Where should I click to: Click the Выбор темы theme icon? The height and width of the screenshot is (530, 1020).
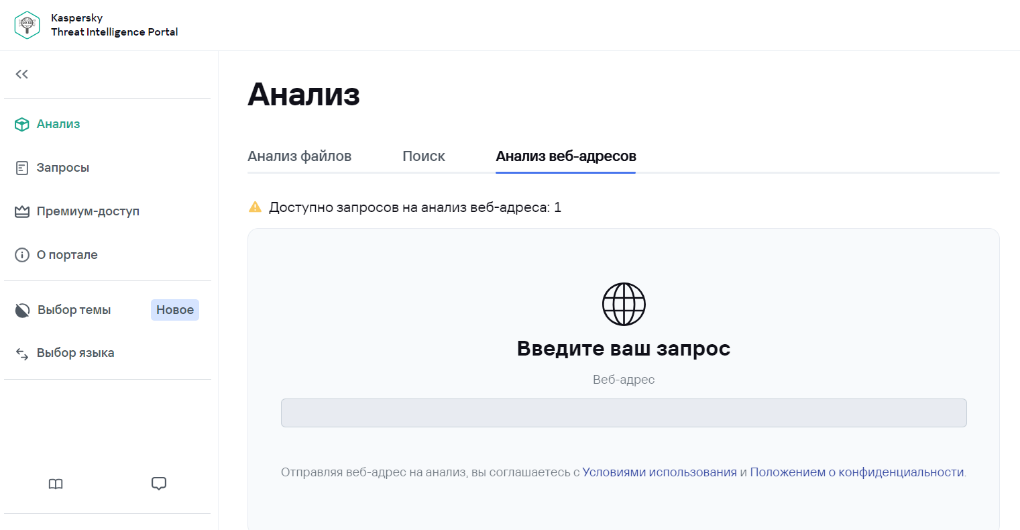(x=22, y=310)
